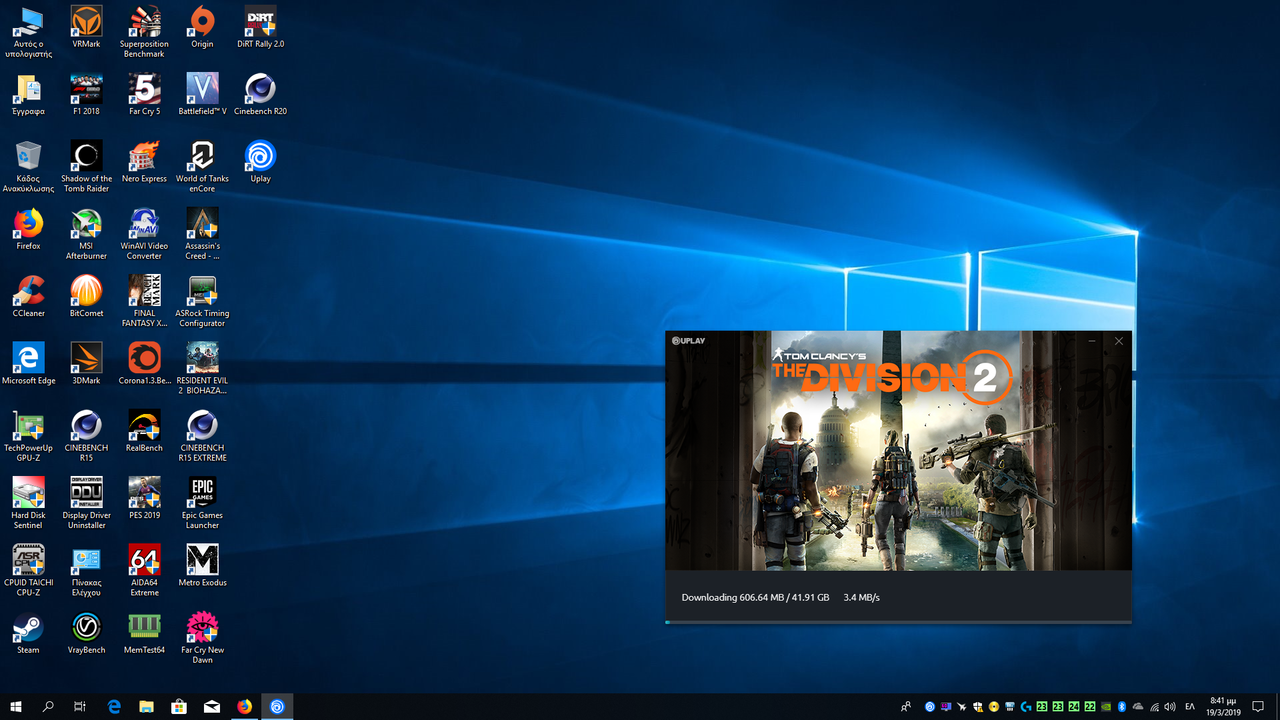Screen dimensions: 1280x720
Task: Select the Far Cry 5 shortcut
Action: click(x=144, y=95)
